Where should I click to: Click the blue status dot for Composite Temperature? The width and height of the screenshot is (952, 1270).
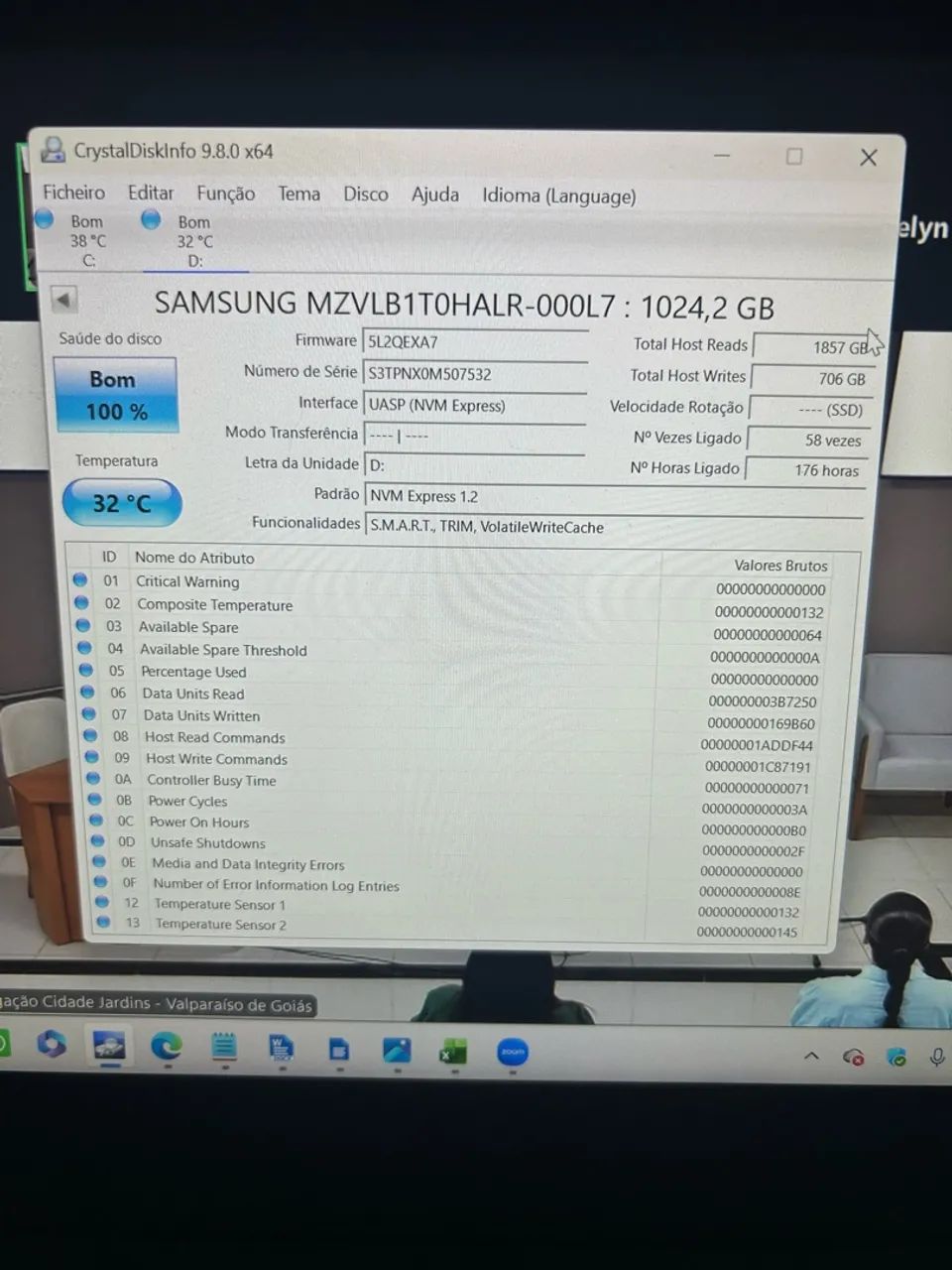[82, 603]
